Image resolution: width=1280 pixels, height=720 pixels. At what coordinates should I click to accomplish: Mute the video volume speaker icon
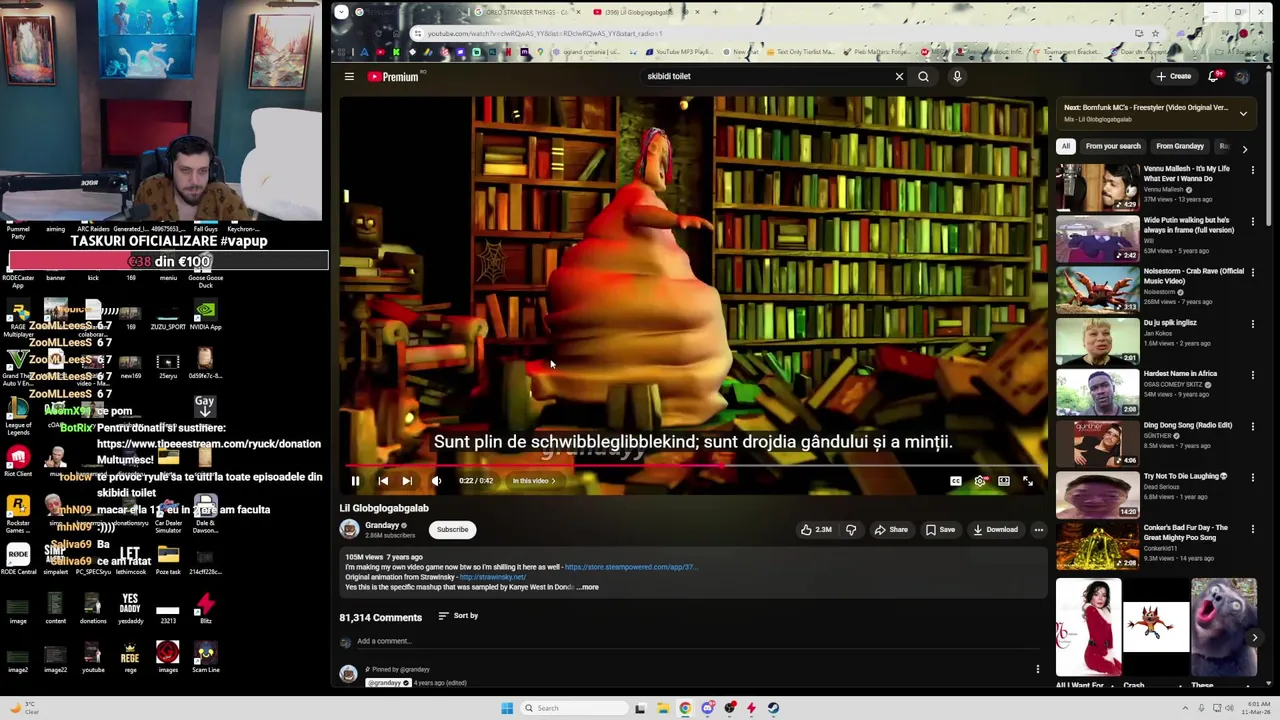click(x=436, y=481)
